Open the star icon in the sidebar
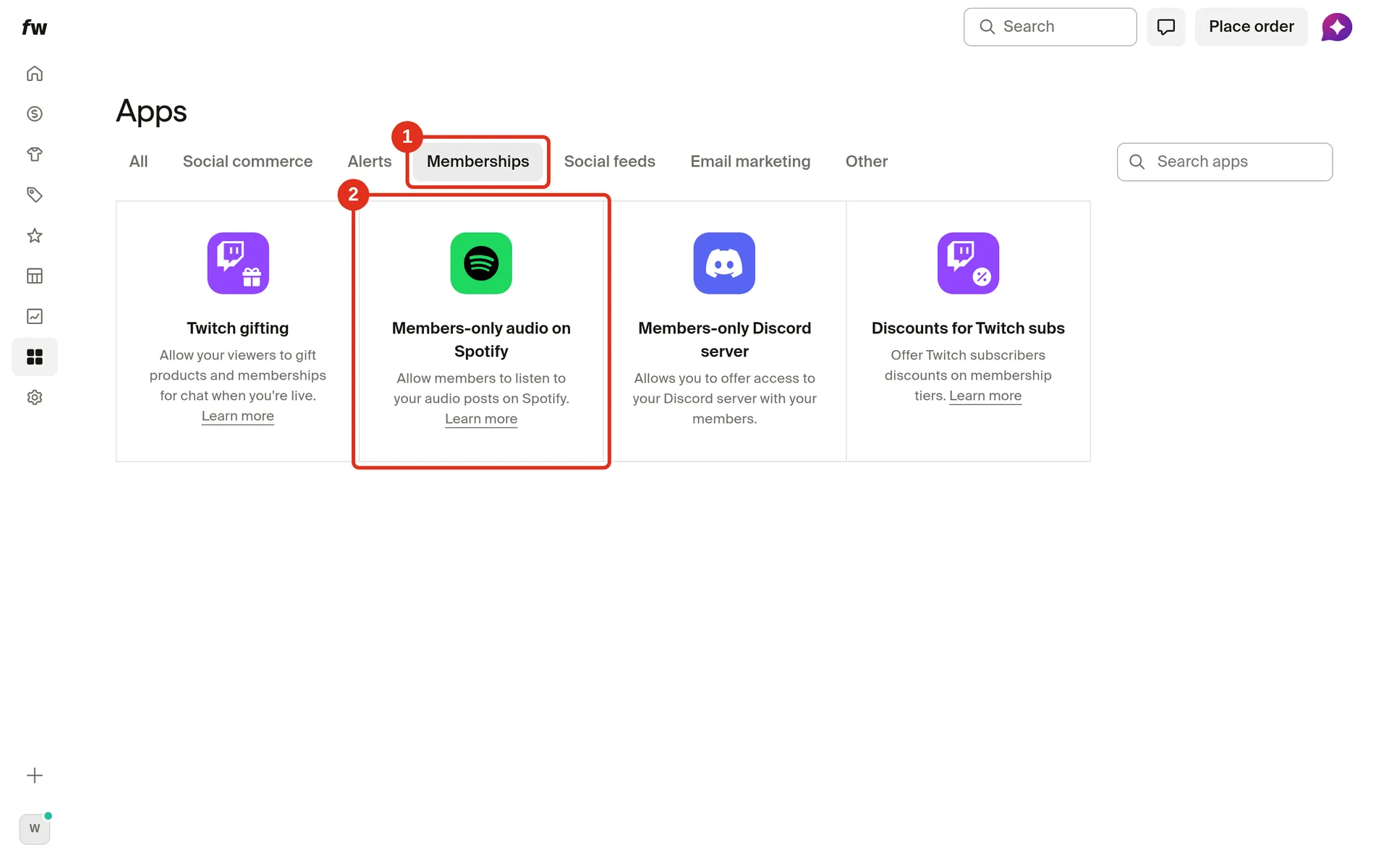This screenshot has width=1389, height=868. click(x=35, y=236)
